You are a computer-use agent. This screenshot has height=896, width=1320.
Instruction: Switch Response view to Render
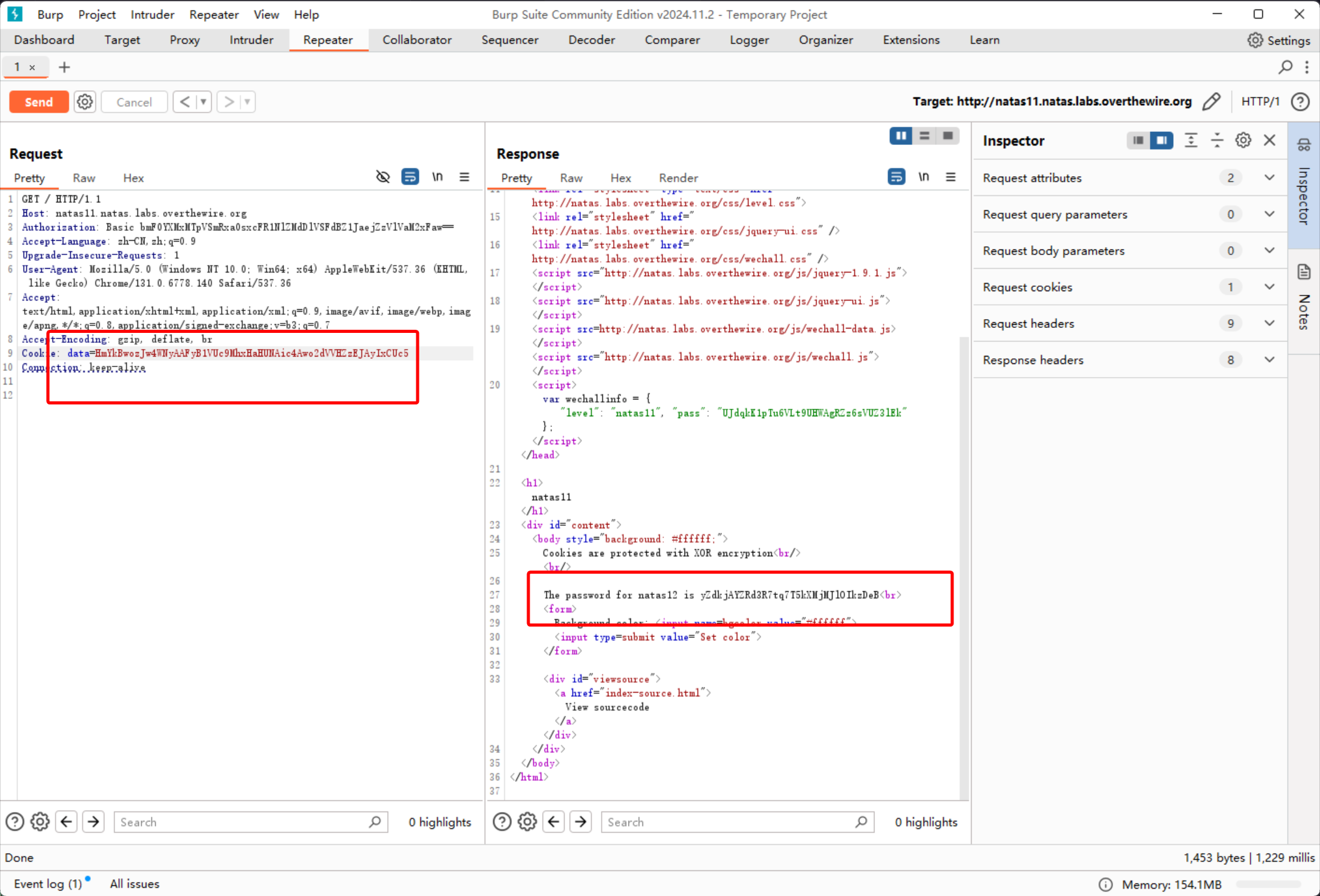coord(678,178)
